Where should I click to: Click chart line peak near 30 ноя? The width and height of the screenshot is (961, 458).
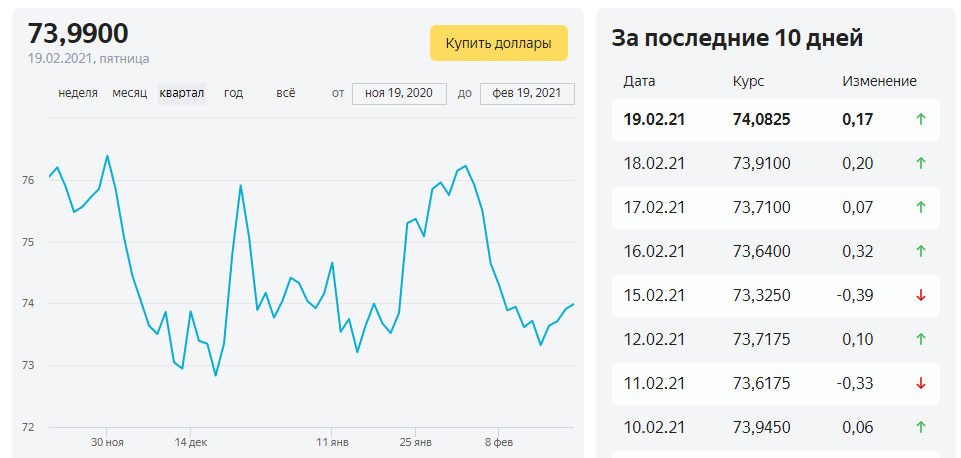[107, 156]
